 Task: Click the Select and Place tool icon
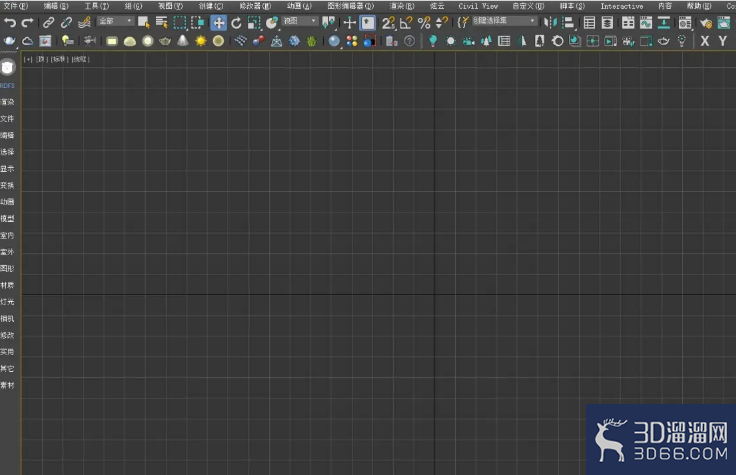click(x=272, y=23)
